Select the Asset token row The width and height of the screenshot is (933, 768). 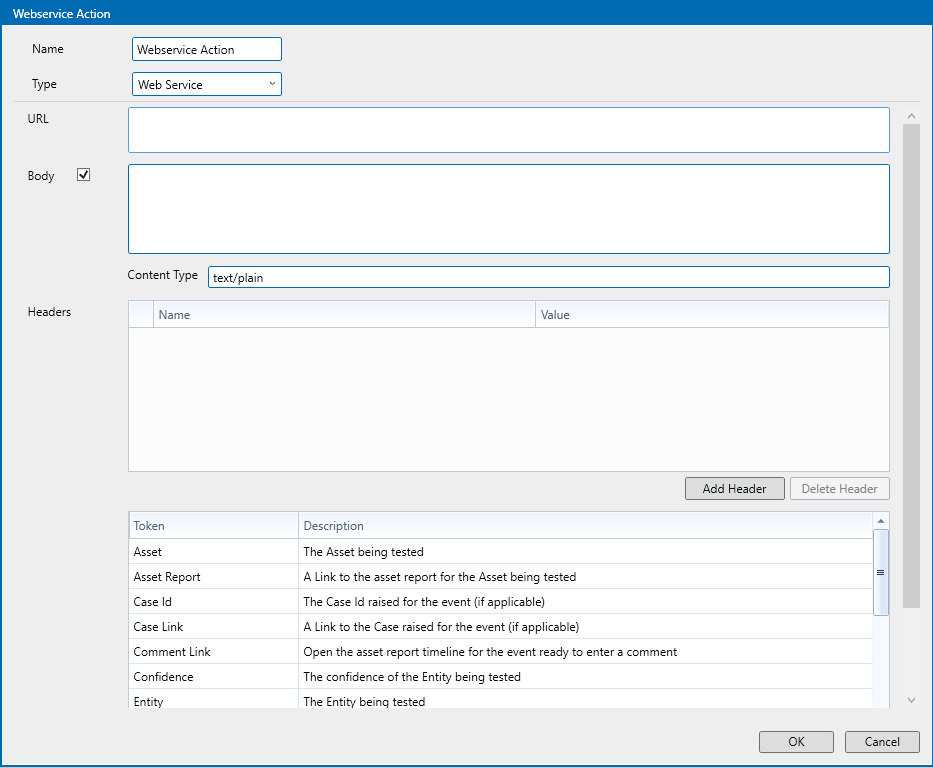pyautogui.click(x=213, y=552)
